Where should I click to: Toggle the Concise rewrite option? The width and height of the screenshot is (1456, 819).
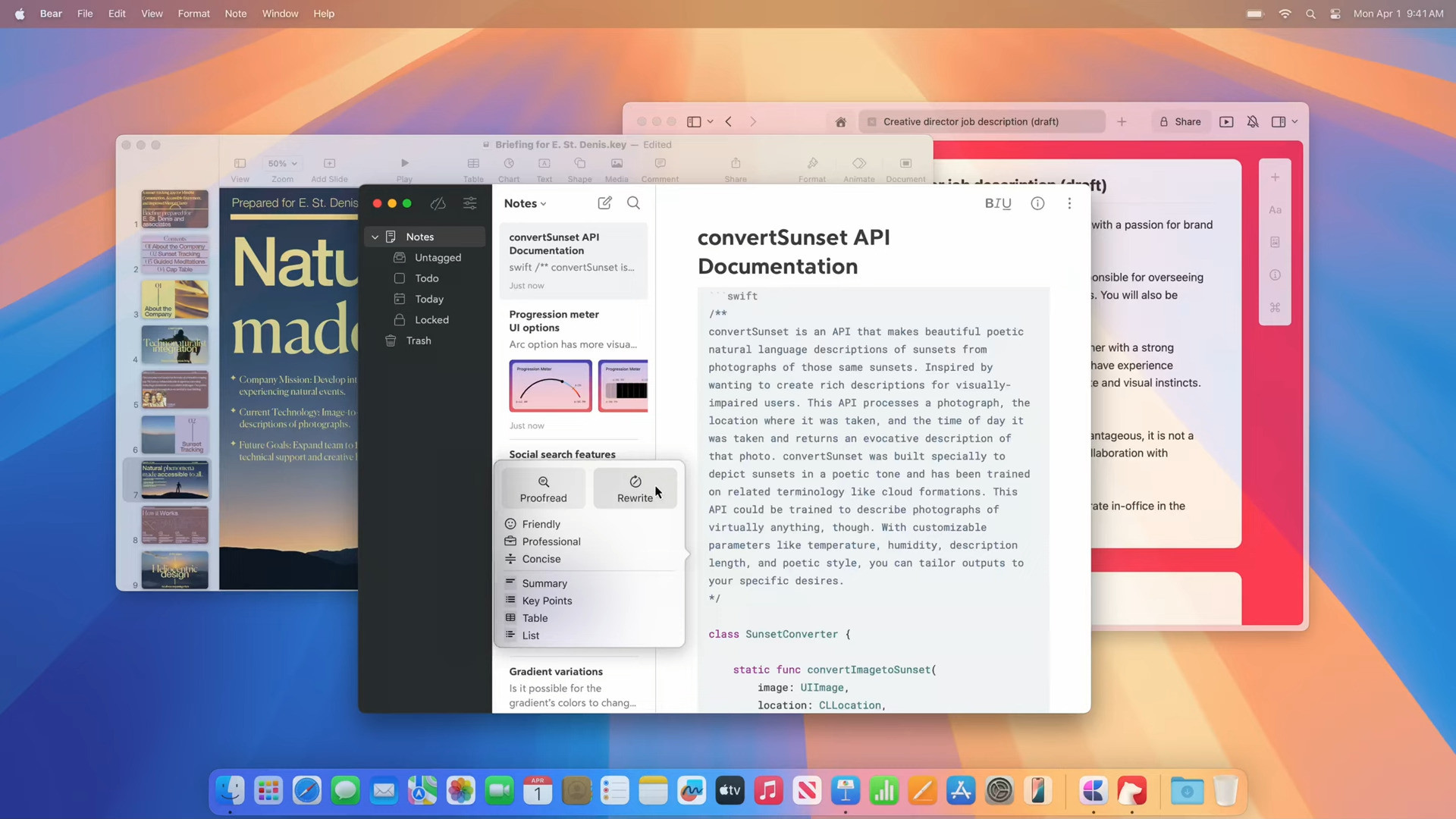click(541, 558)
